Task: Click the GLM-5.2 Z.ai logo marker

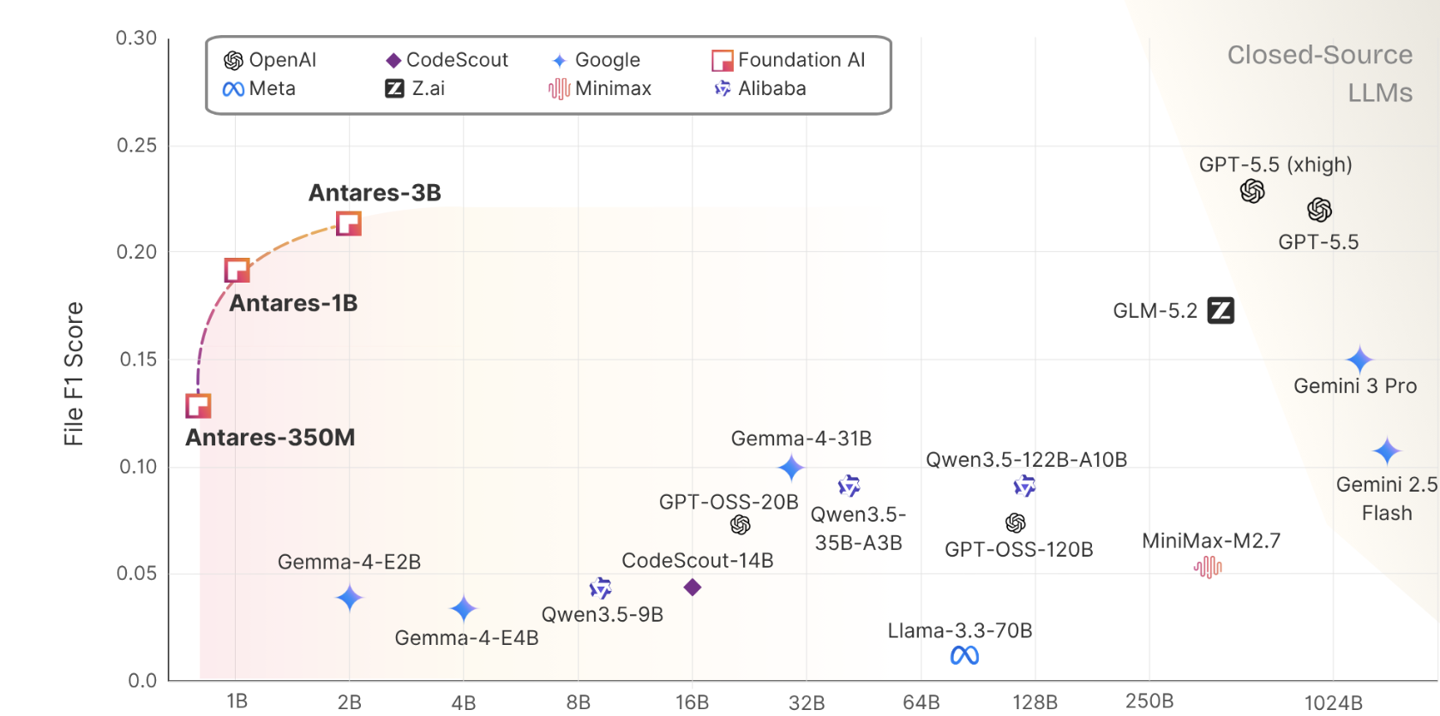Action: pos(1221,311)
